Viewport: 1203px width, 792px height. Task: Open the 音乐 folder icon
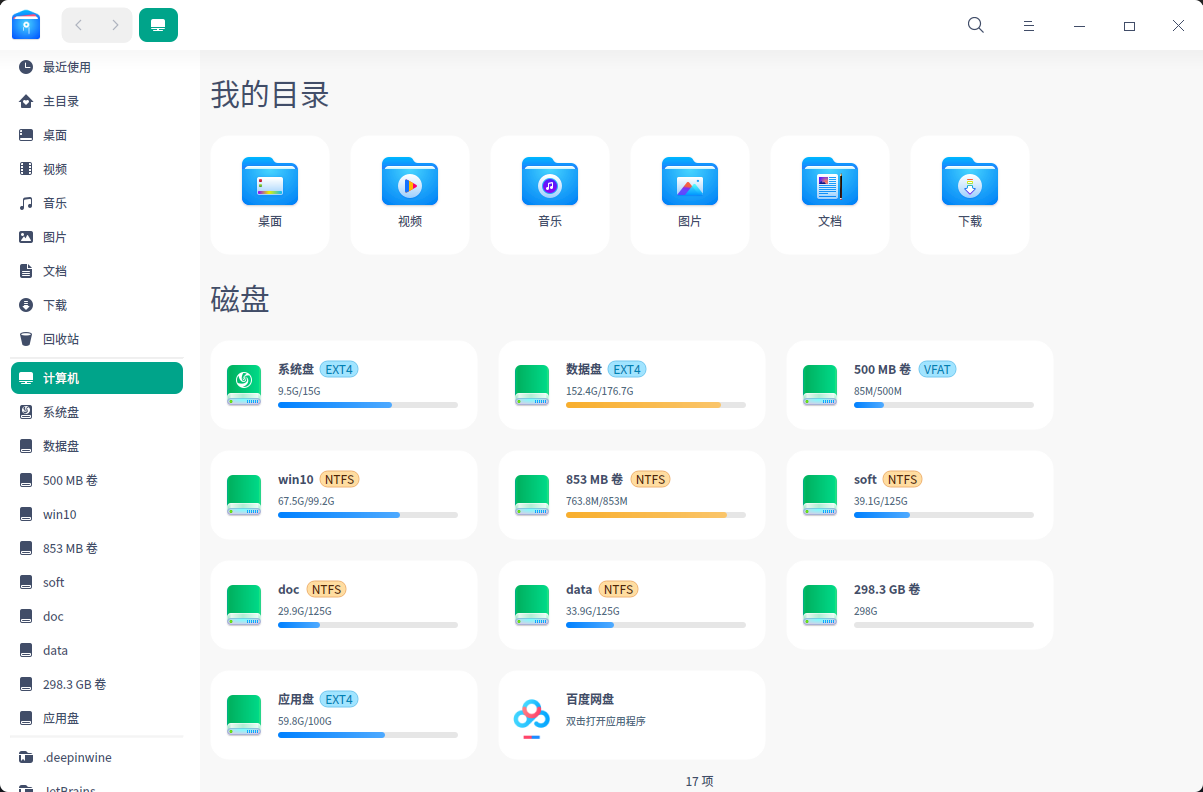(550, 183)
